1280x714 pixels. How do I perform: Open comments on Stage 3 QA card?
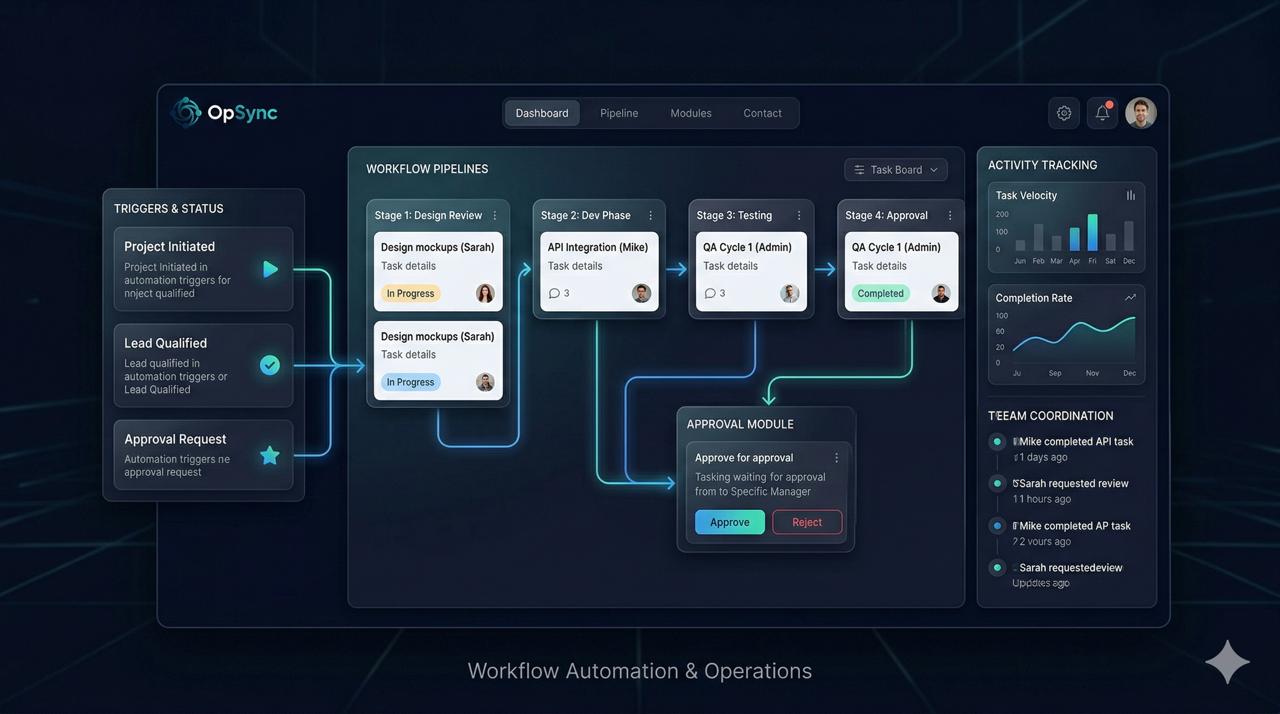pyautogui.click(x=715, y=293)
